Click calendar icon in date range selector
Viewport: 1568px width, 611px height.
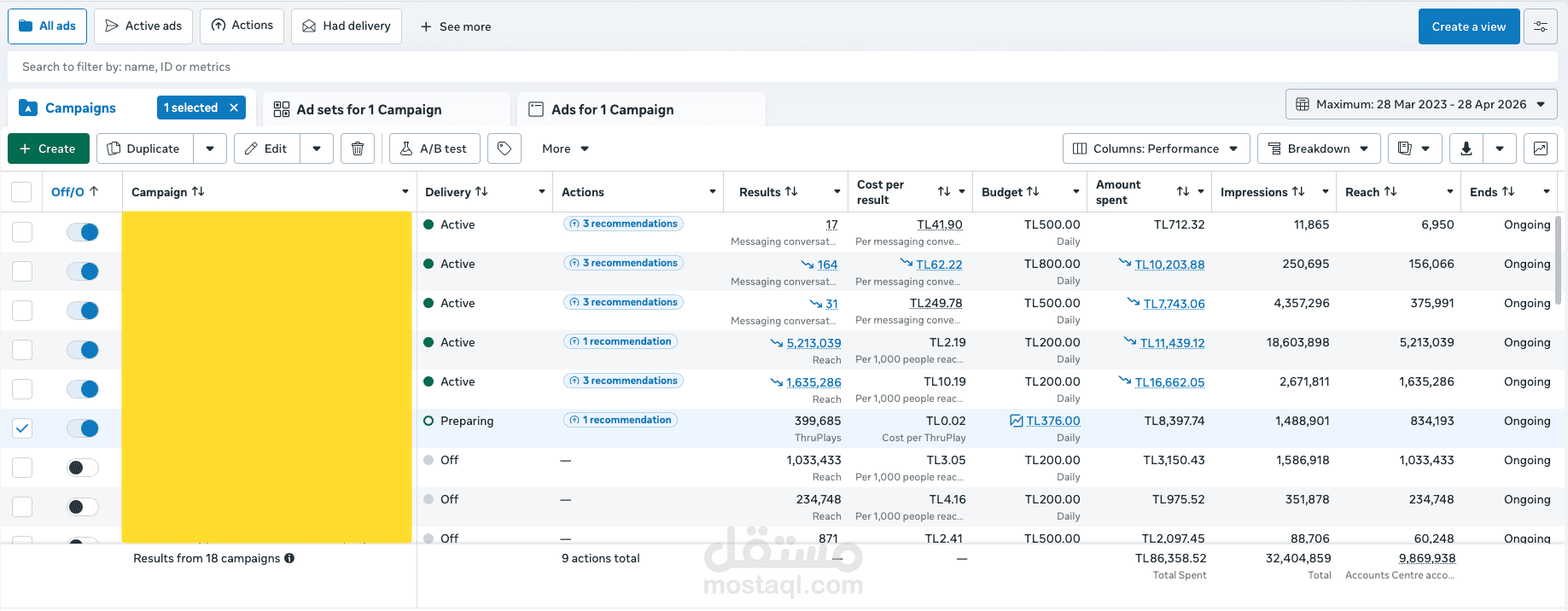pyautogui.click(x=1303, y=104)
